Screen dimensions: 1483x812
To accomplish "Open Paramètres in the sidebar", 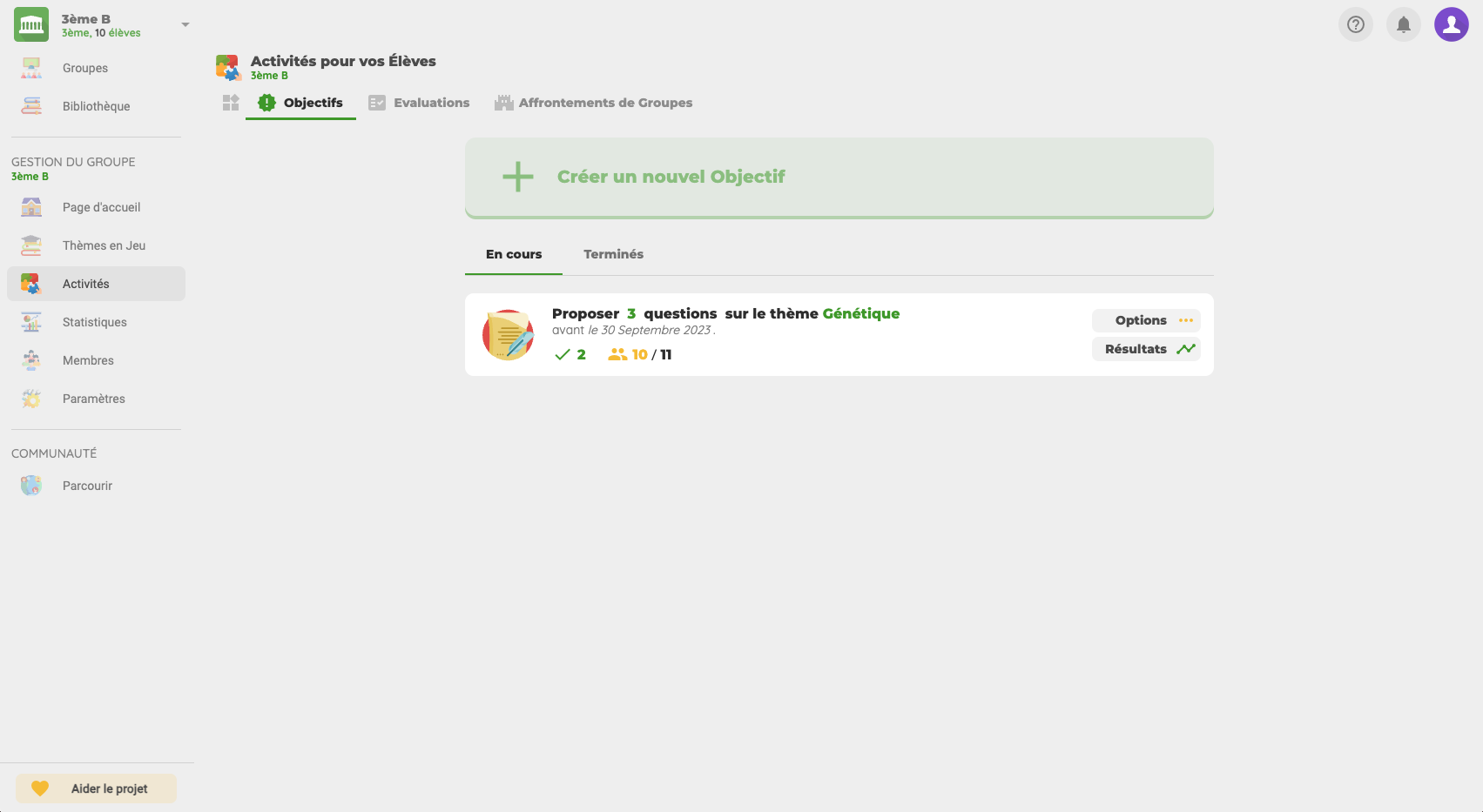I will coord(93,399).
